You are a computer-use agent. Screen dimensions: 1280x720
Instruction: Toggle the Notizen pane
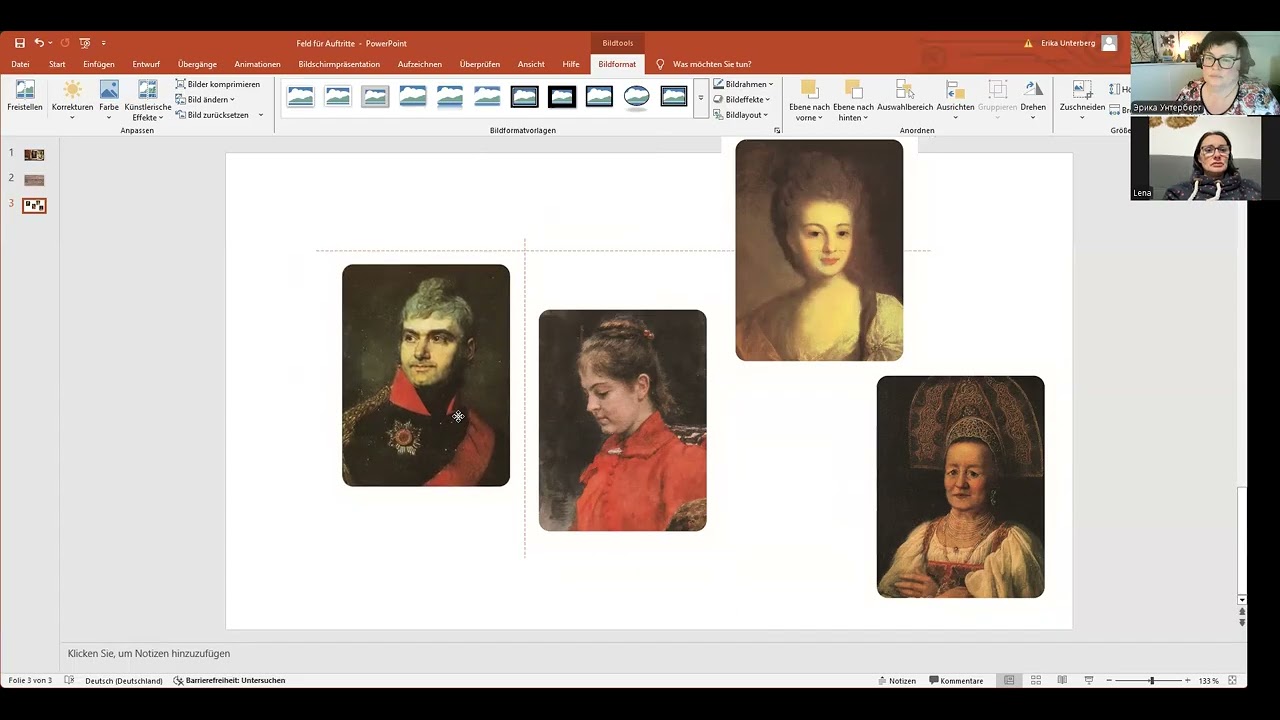tap(897, 681)
